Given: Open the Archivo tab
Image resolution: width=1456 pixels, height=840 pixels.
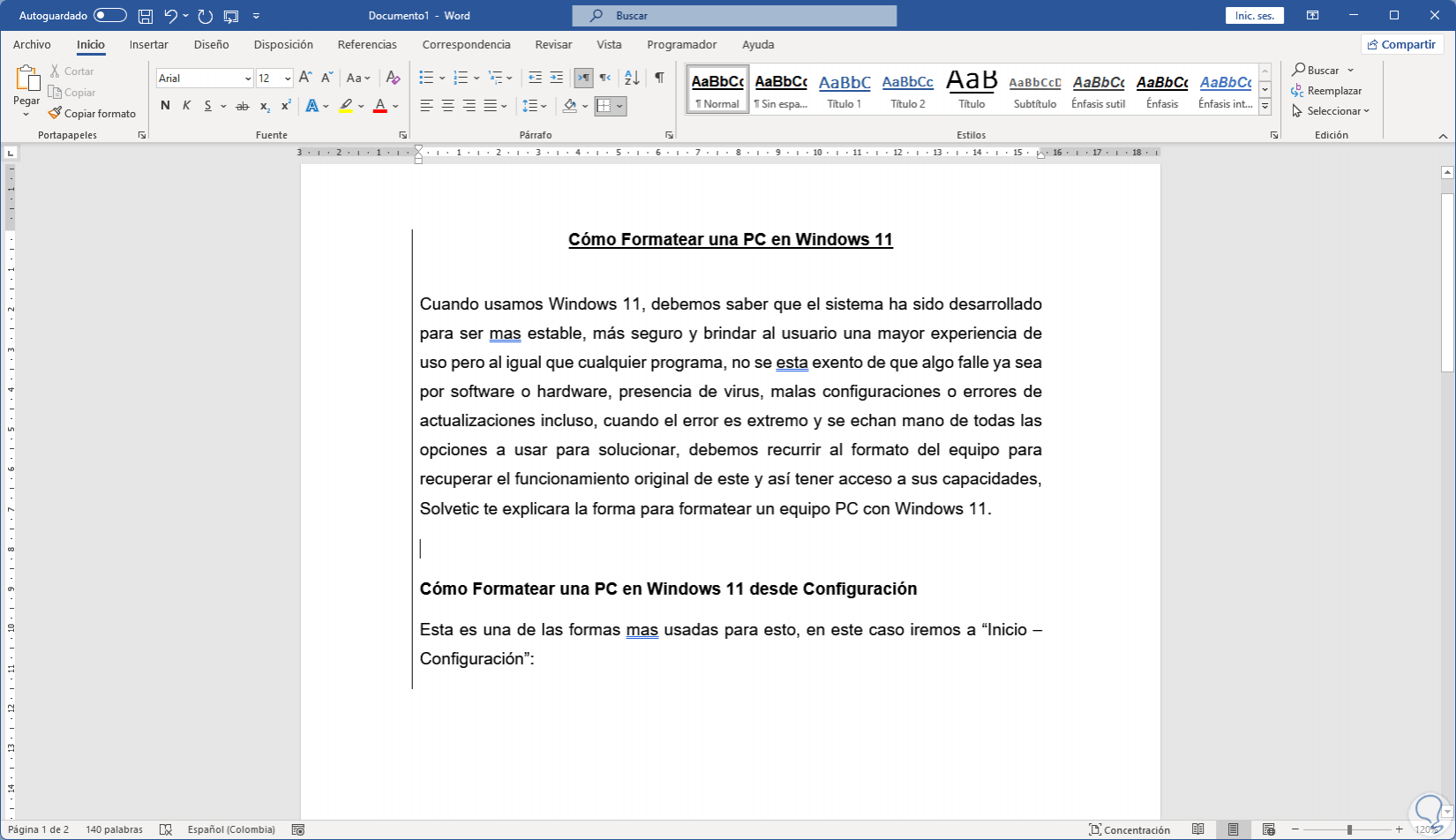Looking at the screenshot, I should 32,44.
